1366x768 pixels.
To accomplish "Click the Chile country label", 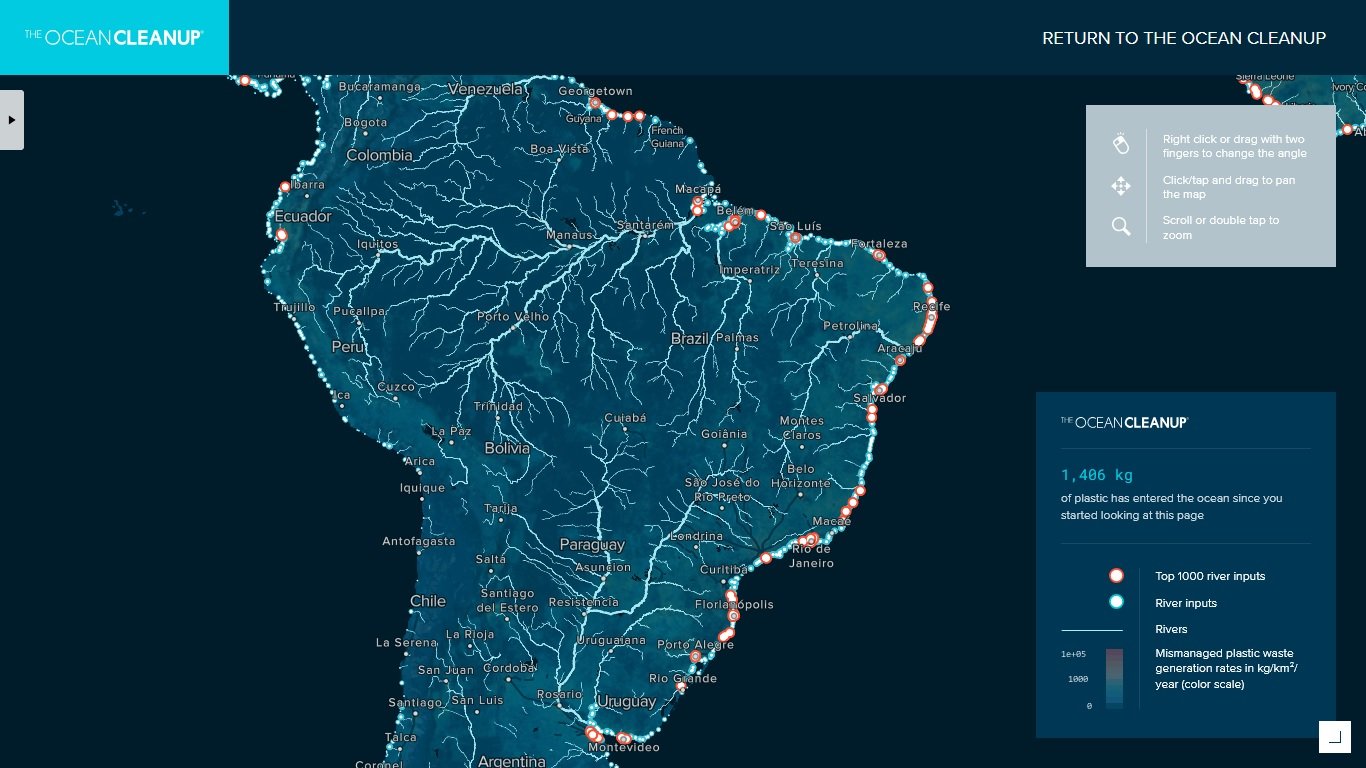I will [428, 601].
